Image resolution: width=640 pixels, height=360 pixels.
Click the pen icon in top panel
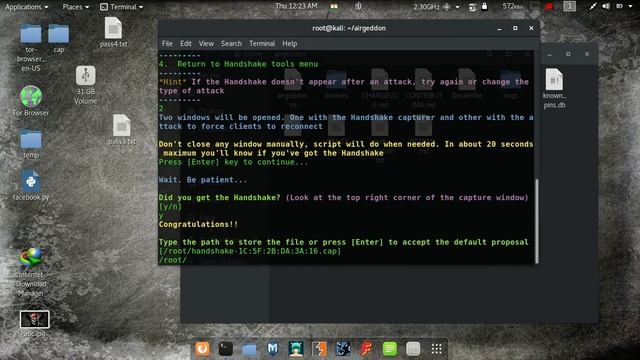pyautogui.click(x=592, y=7)
